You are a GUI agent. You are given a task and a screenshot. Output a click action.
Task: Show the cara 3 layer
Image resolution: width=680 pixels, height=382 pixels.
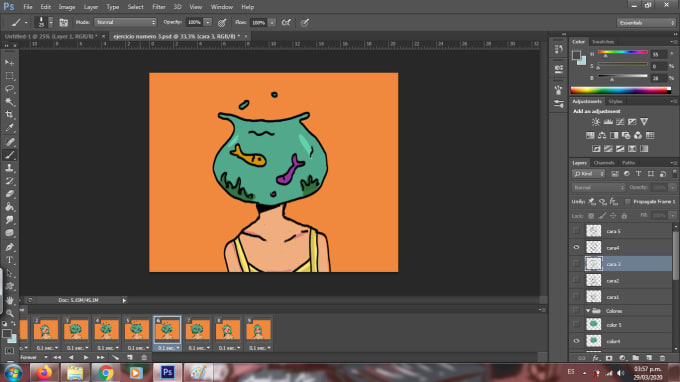[x=576, y=264]
